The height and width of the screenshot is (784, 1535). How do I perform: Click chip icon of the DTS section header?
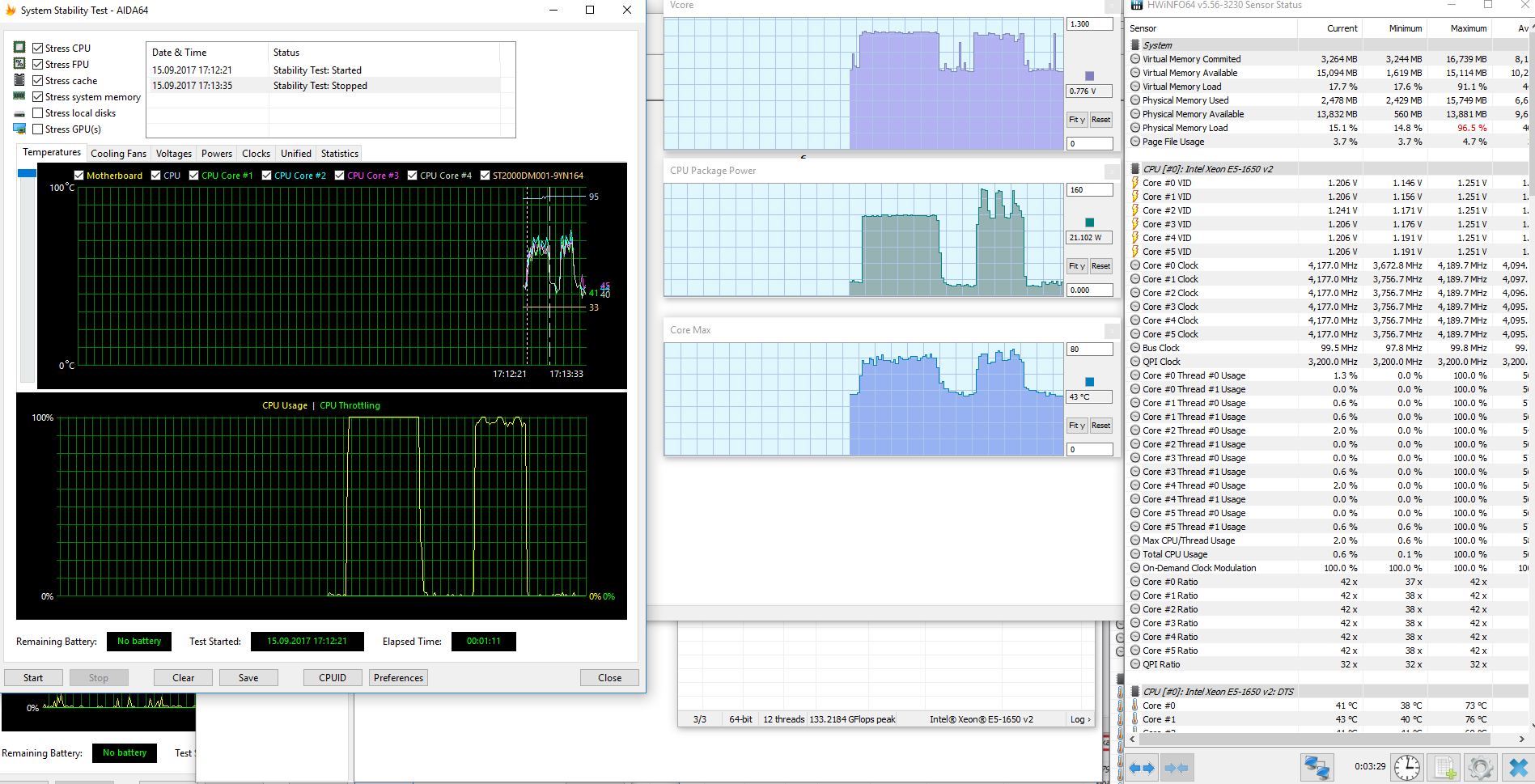(x=1135, y=692)
